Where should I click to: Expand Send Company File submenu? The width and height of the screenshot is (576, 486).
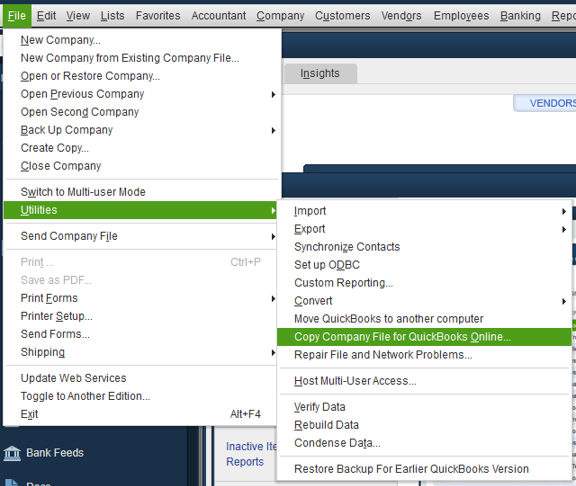click(x=141, y=236)
